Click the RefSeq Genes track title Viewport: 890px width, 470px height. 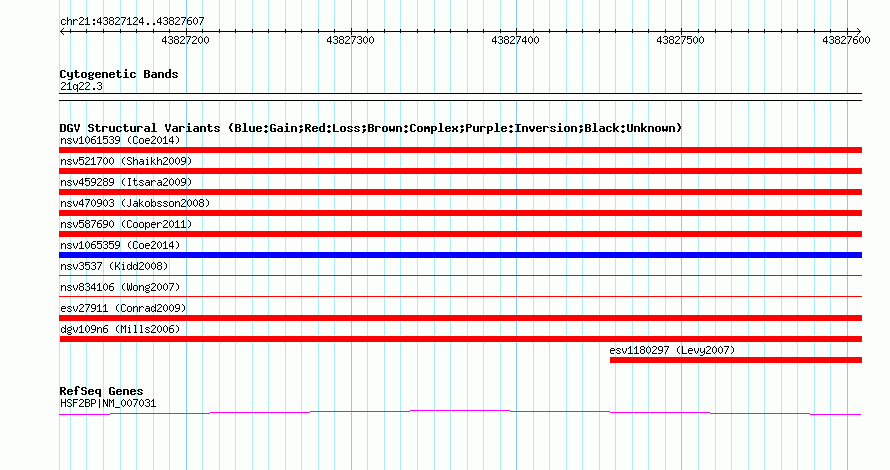coord(101,391)
